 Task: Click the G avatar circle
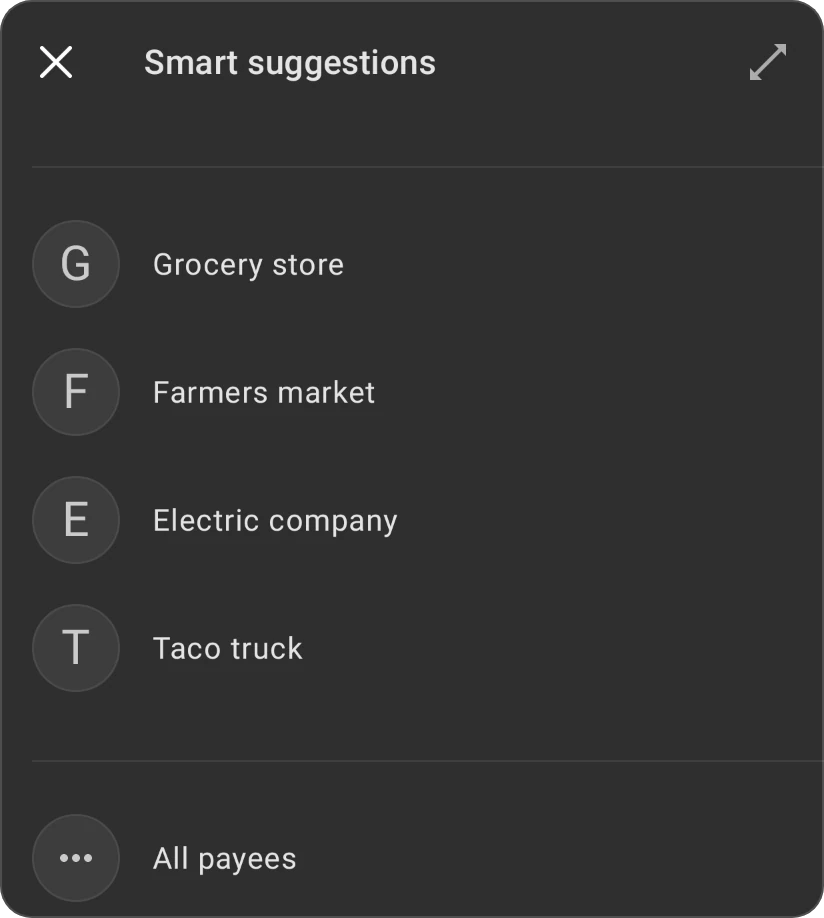(76, 264)
